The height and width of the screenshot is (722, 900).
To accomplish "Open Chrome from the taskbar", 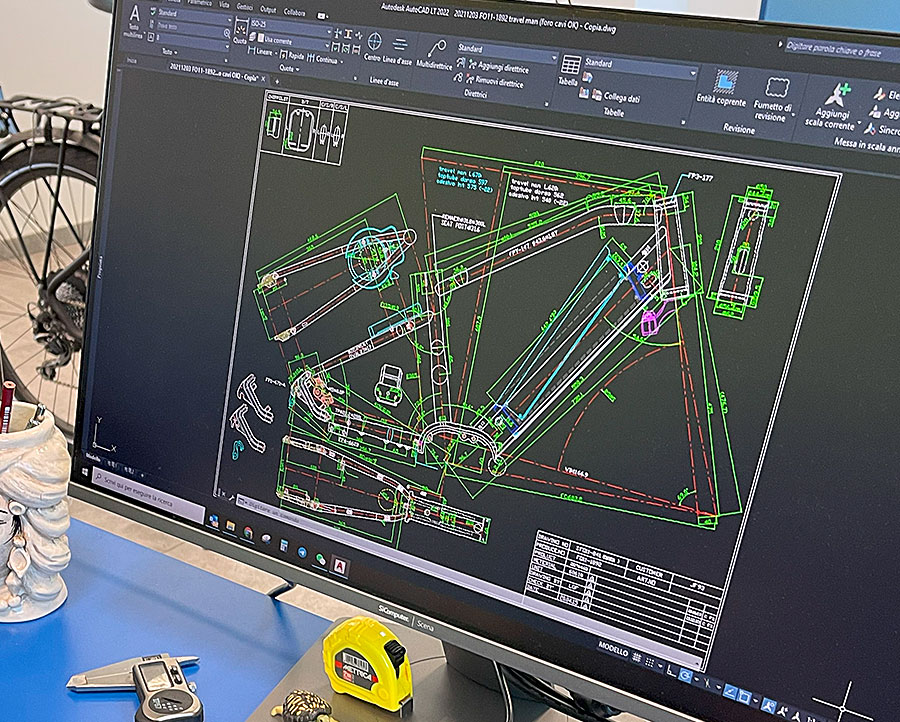I will point(249,531).
